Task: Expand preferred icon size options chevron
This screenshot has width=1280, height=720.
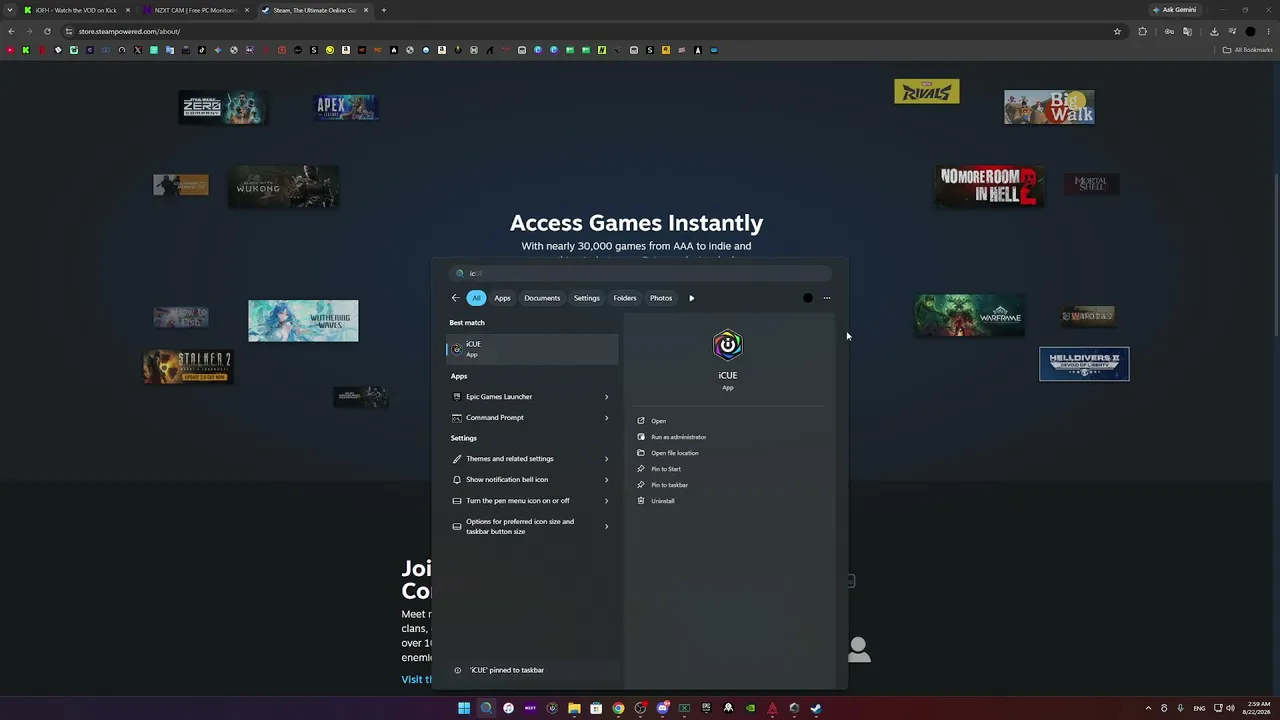Action: 606,526
